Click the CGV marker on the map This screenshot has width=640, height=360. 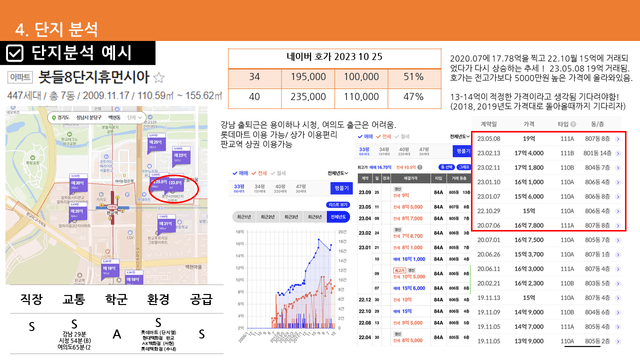coord(130,233)
